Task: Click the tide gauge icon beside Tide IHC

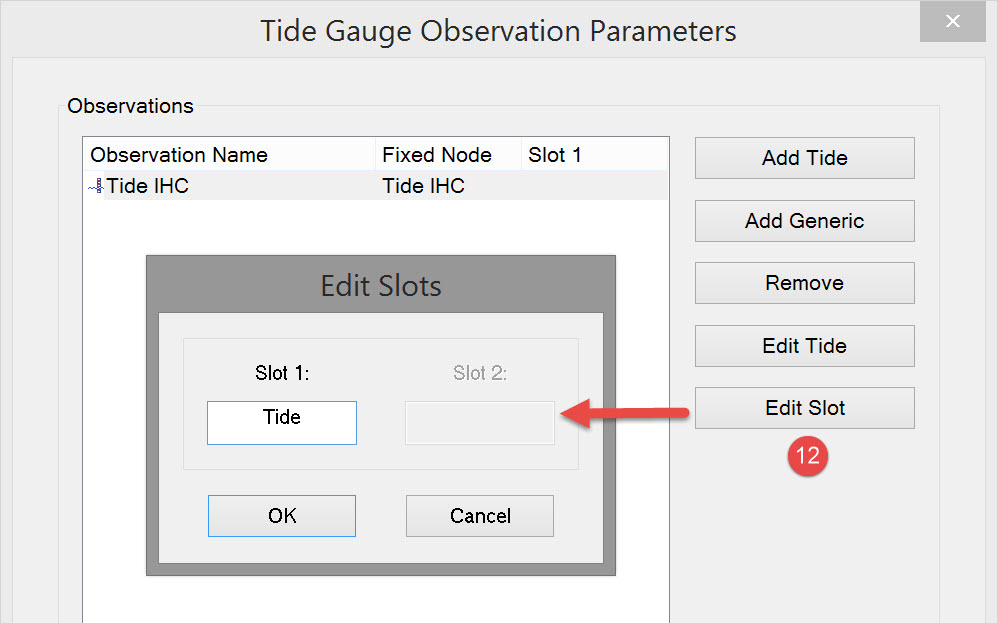Action: 96,186
